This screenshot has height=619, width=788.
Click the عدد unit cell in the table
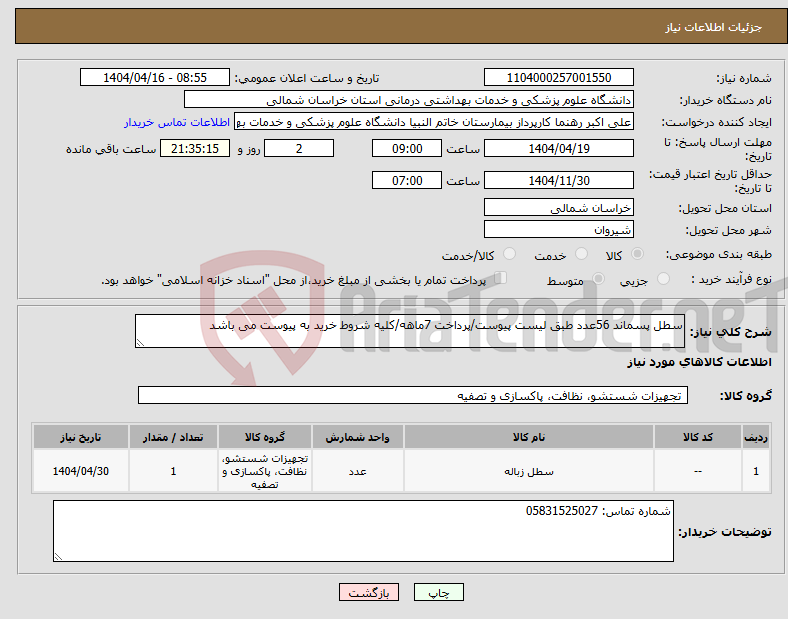click(x=357, y=471)
